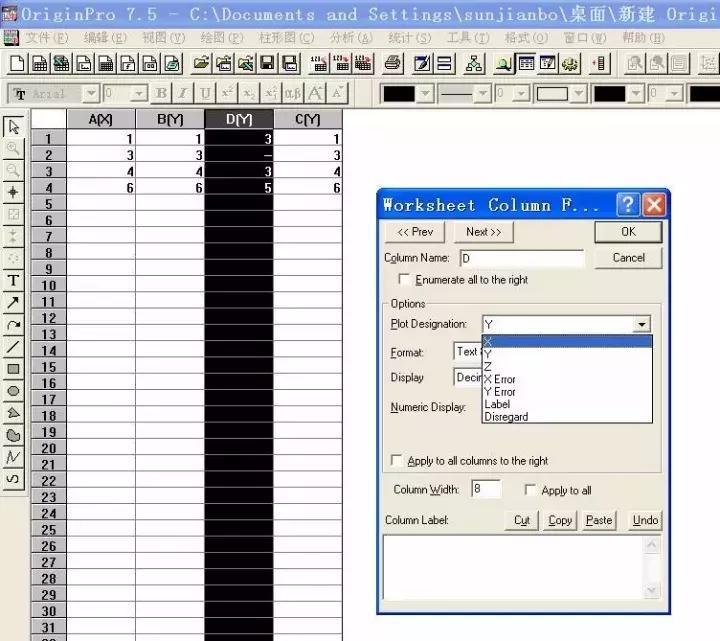Select the Circle drawing tool
Image resolution: width=720 pixels, height=641 pixels.
[13, 391]
